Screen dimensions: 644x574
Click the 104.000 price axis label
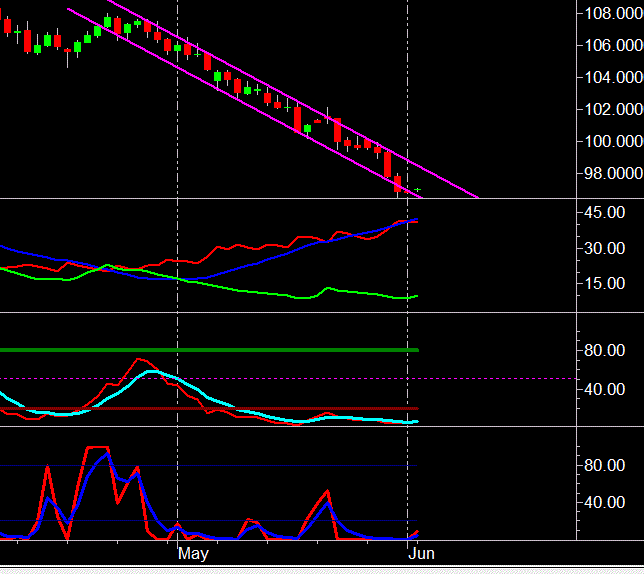tap(614, 77)
